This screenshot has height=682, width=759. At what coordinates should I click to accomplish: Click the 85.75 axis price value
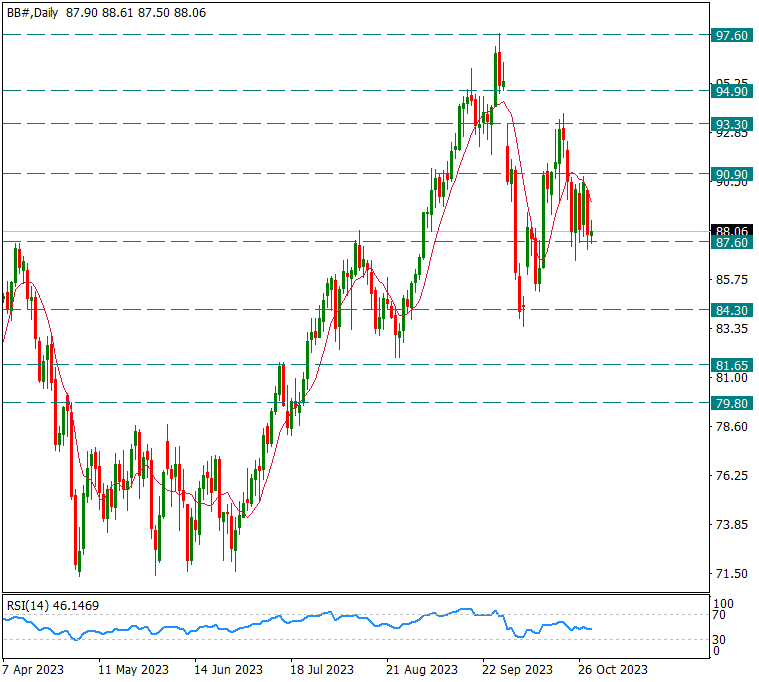coord(732,280)
